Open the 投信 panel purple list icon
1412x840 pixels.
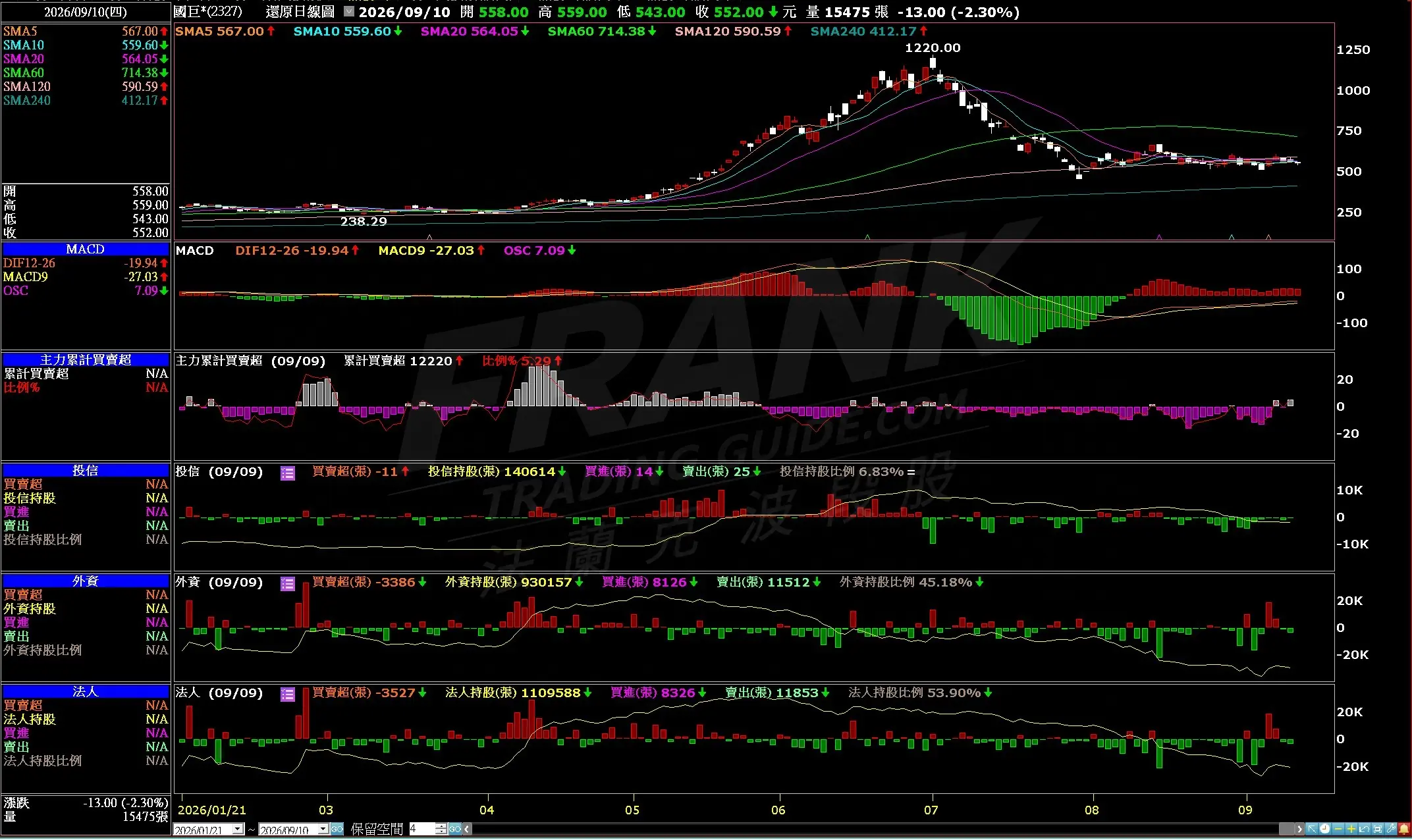point(288,473)
